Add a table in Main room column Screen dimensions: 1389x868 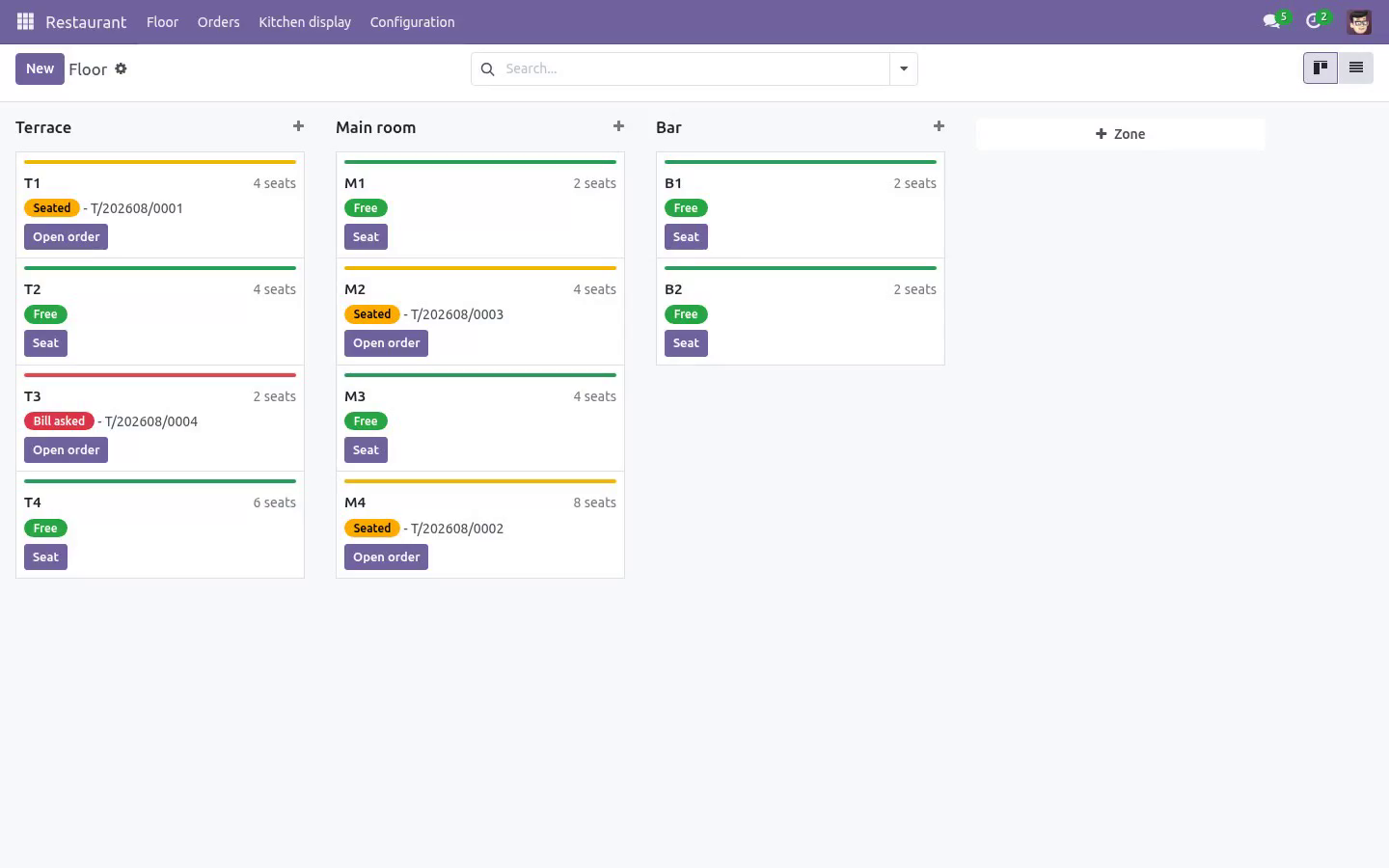click(x=618, y=126)
